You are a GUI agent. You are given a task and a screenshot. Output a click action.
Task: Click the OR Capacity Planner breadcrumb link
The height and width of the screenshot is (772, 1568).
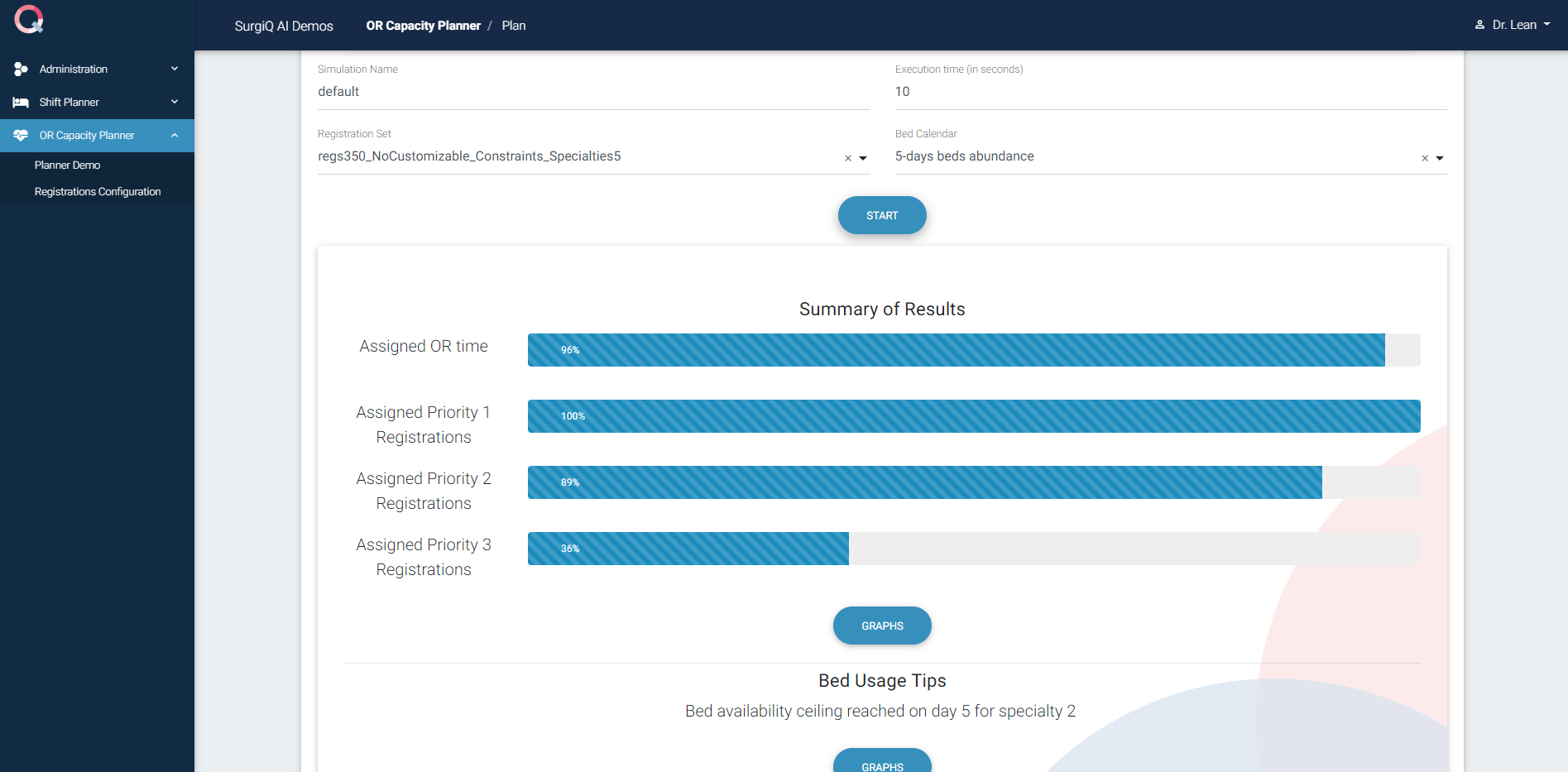click(x=423, y=26)
